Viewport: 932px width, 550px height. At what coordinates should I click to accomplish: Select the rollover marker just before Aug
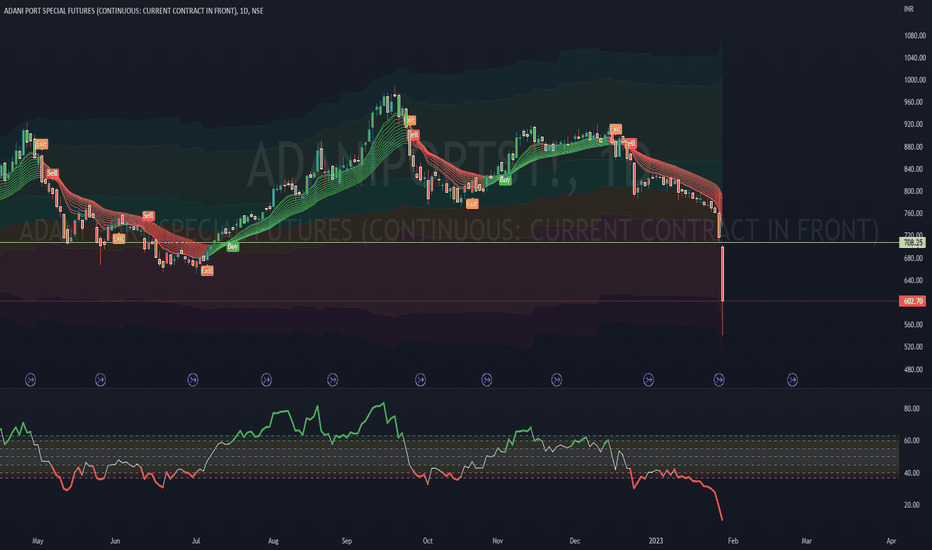[x=266, y=379]
